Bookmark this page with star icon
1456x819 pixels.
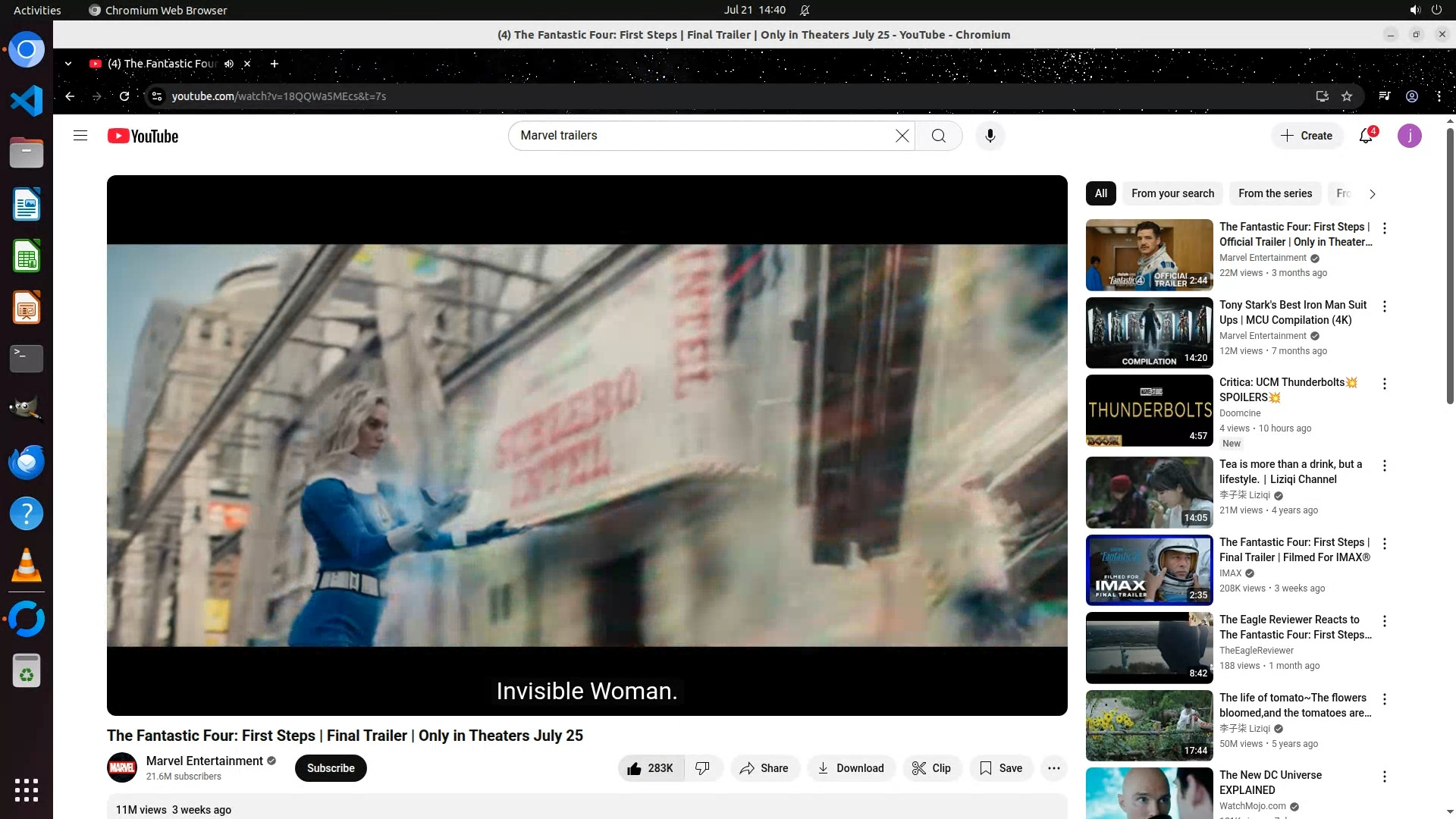pyautogui.click(x=1347, y=96)
